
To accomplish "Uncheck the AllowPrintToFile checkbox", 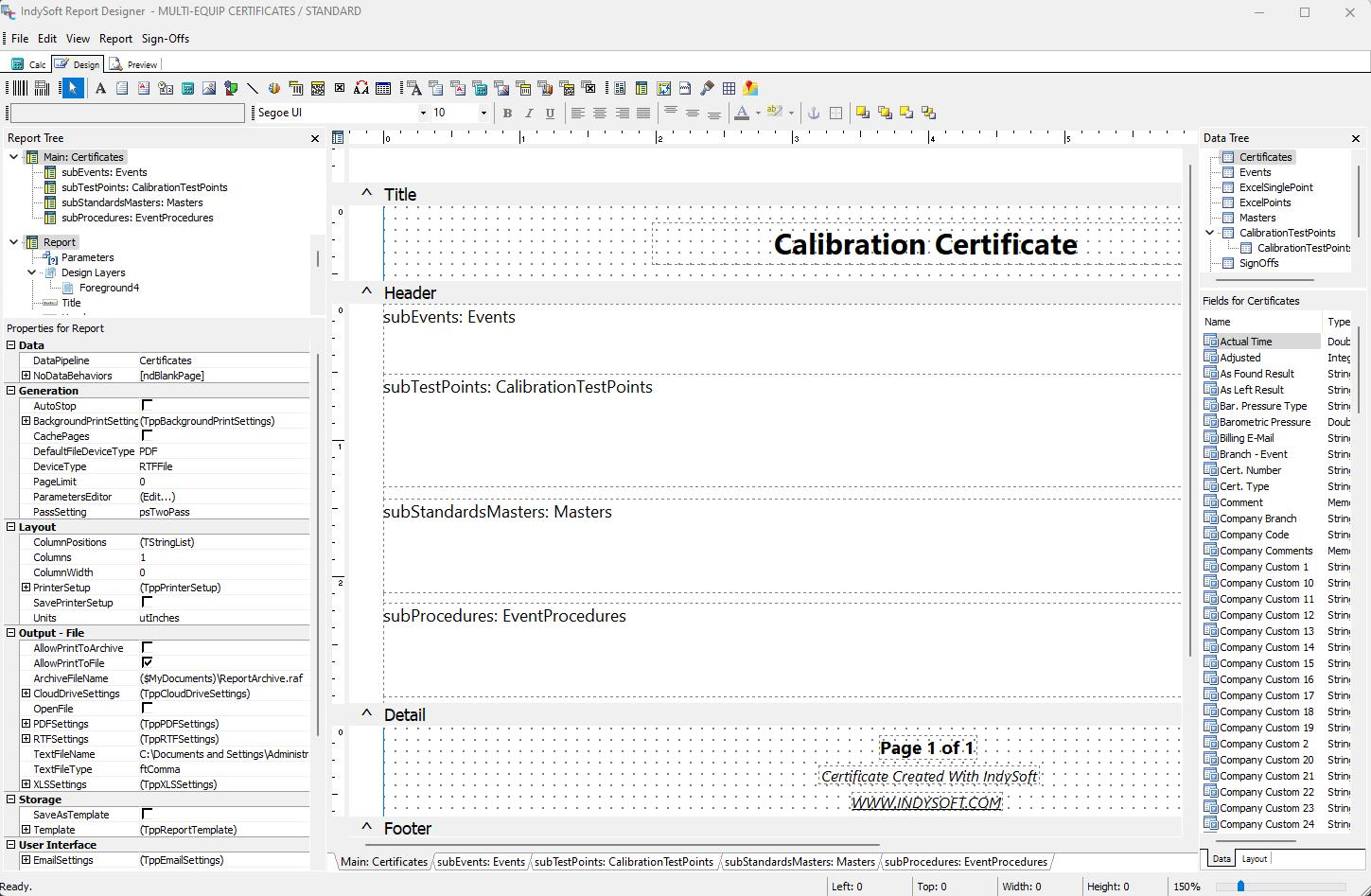I will (147, 663).
